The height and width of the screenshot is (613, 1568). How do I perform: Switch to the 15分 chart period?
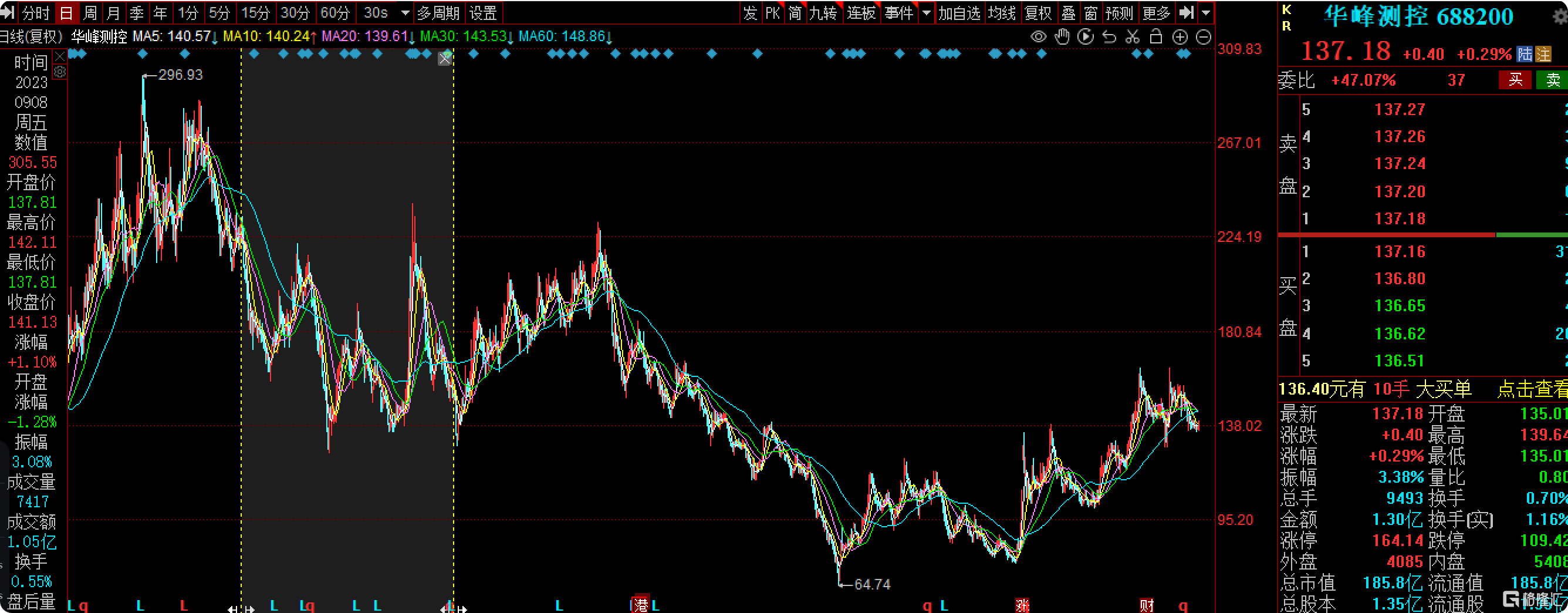(255, 13)
